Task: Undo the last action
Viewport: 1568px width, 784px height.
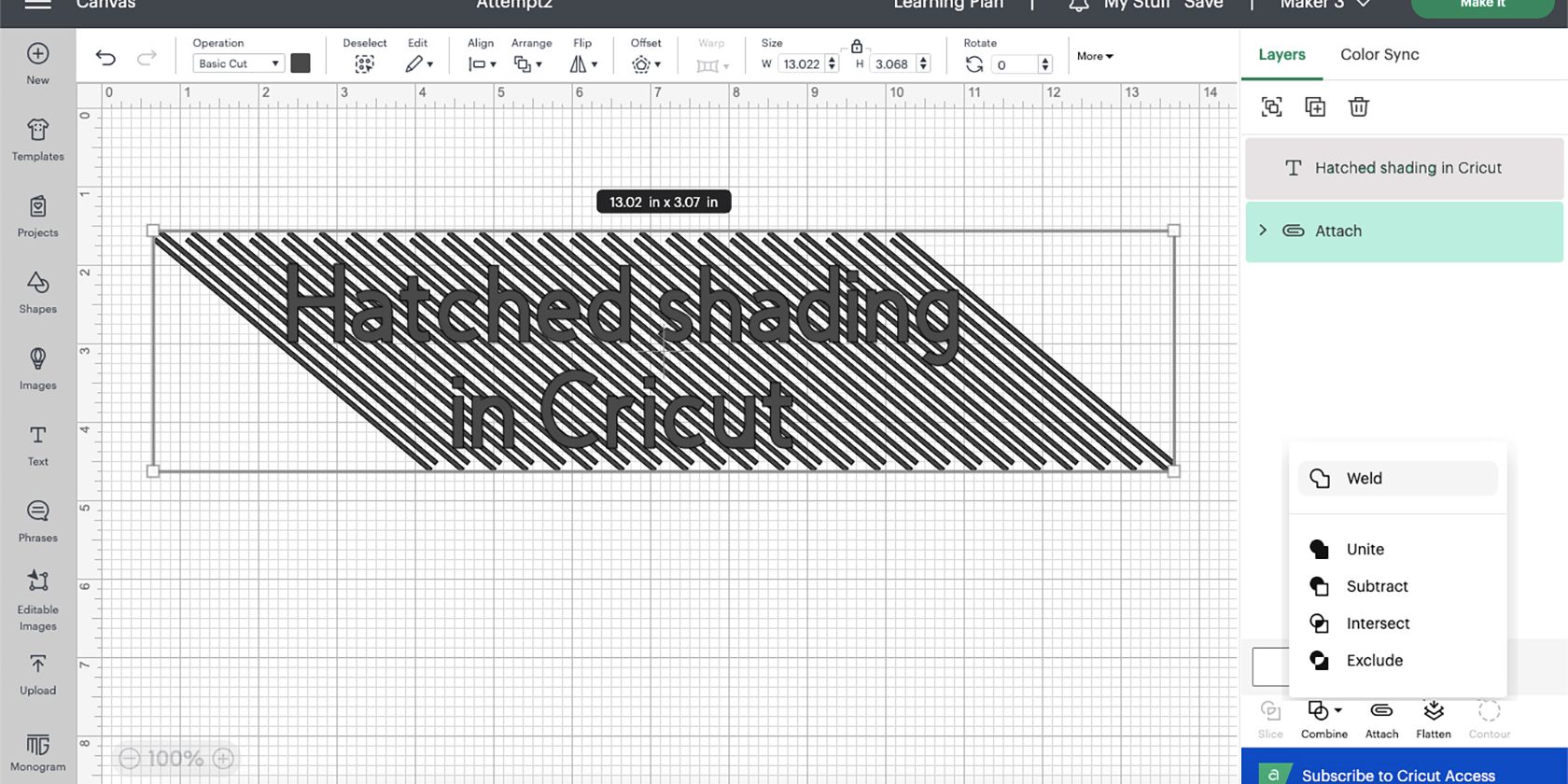Action: pyautogui.click(x=105, y=58)
